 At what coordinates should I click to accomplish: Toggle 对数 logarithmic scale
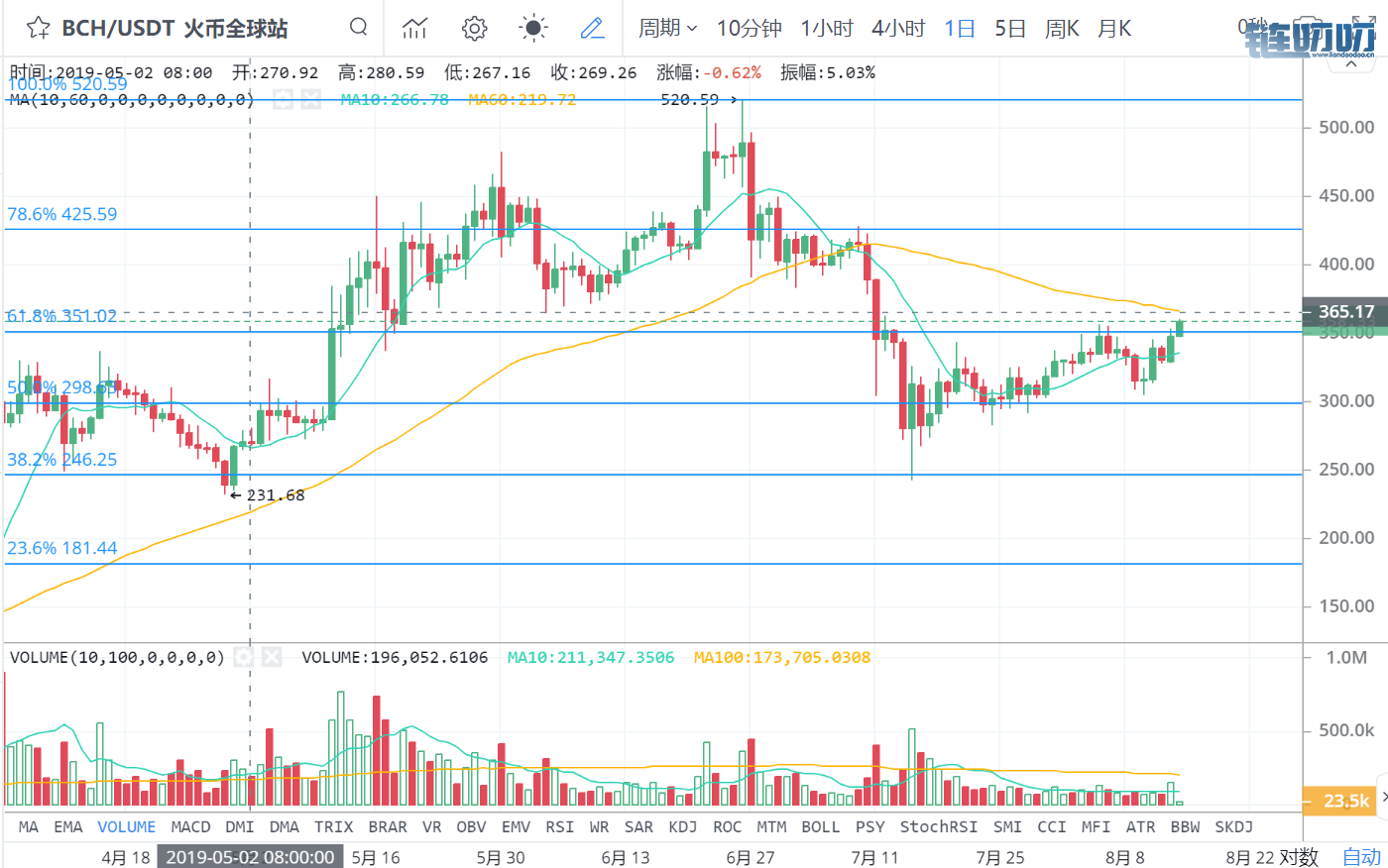click(x=1299, y=857)
